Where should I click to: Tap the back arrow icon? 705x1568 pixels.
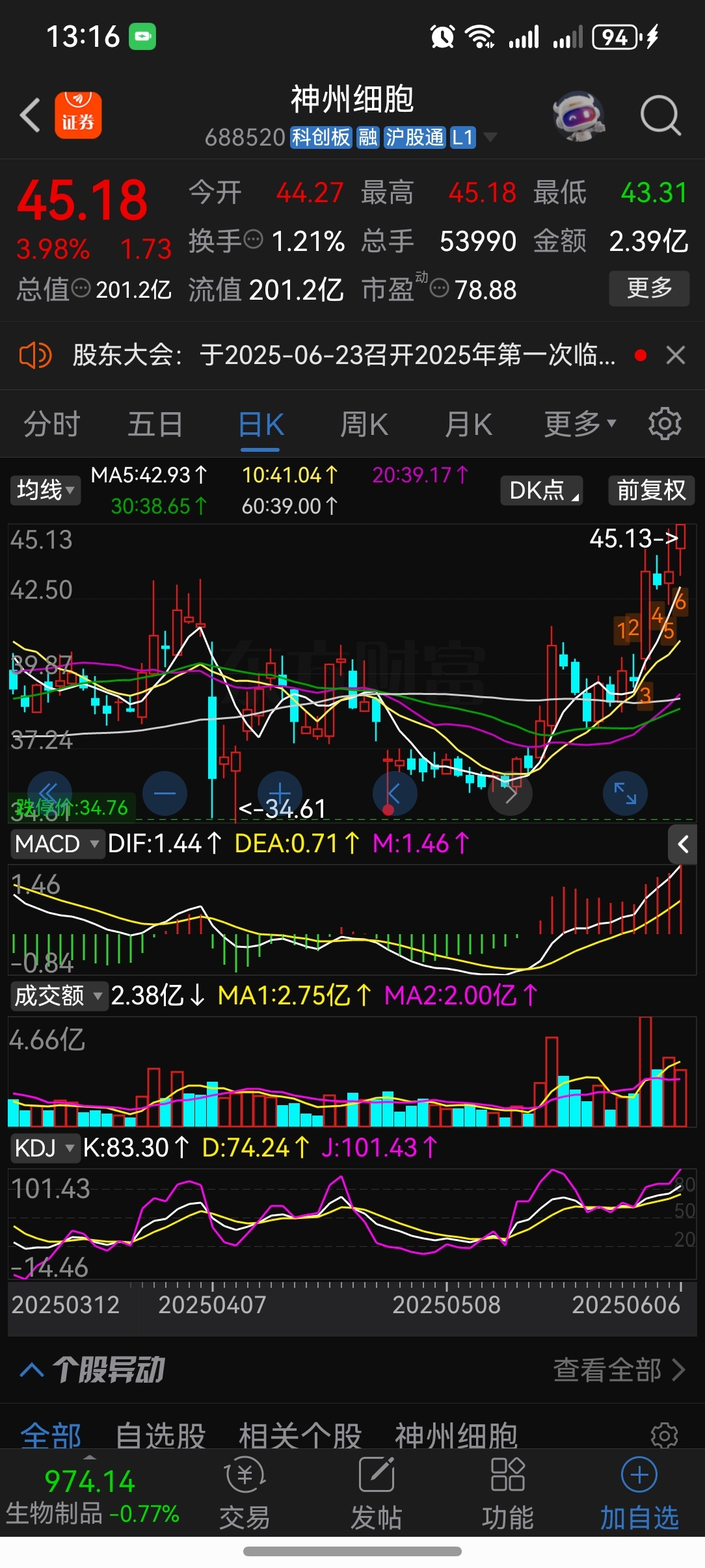coord(31,116)
